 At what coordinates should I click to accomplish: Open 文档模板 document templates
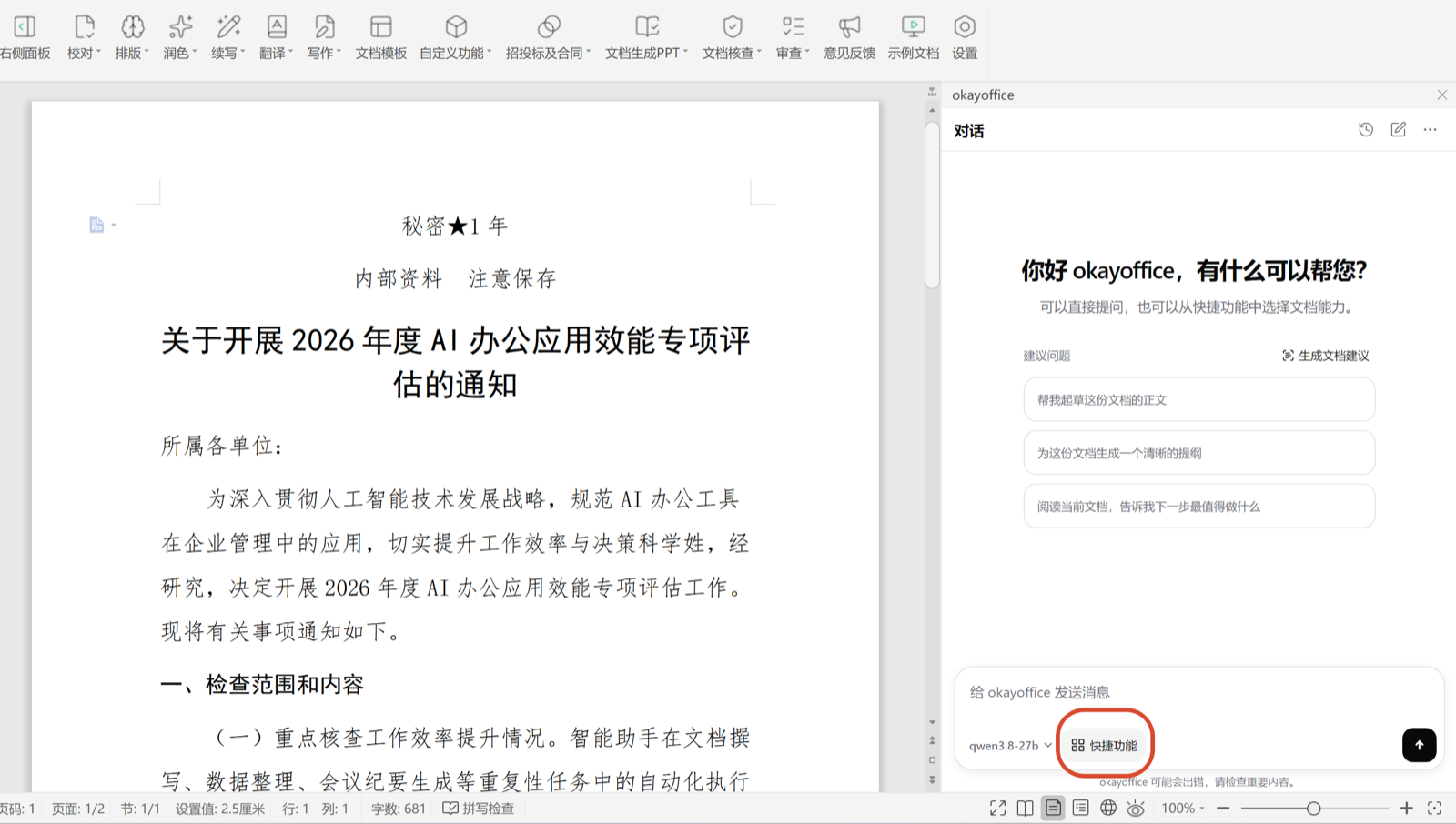[381, 37]
